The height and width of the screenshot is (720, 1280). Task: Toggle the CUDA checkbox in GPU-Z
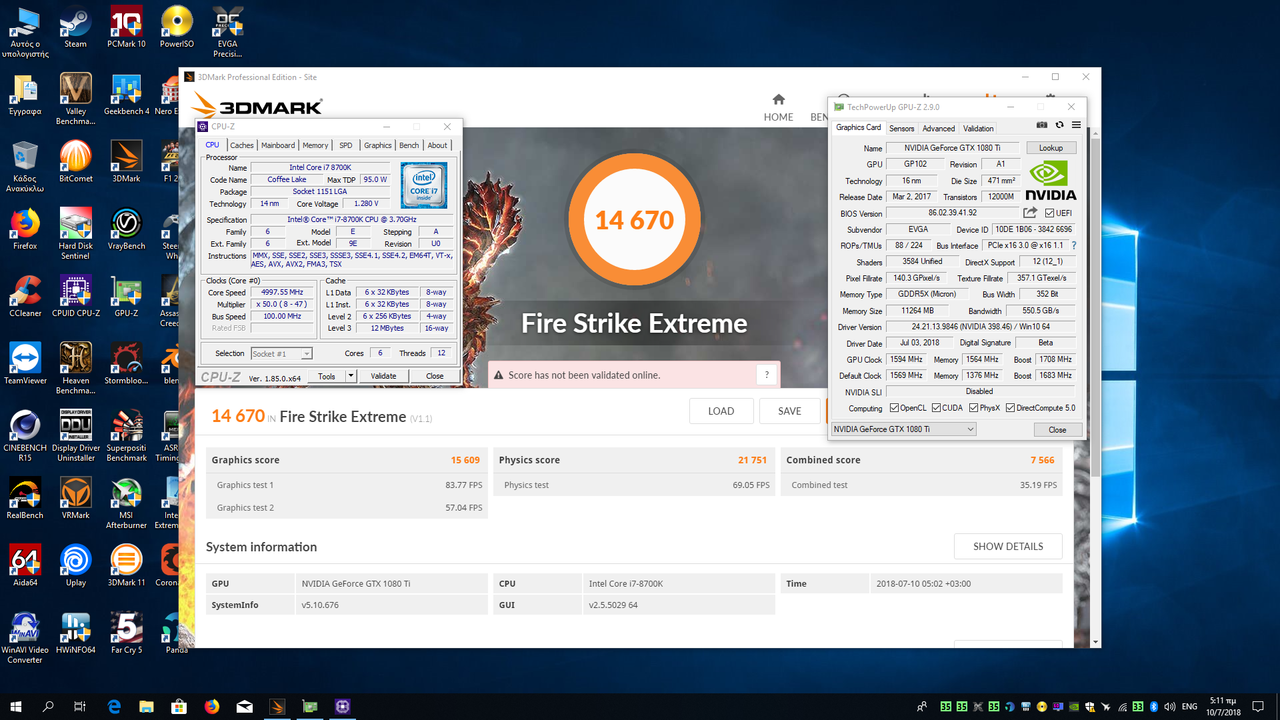(x=936, y=408)
